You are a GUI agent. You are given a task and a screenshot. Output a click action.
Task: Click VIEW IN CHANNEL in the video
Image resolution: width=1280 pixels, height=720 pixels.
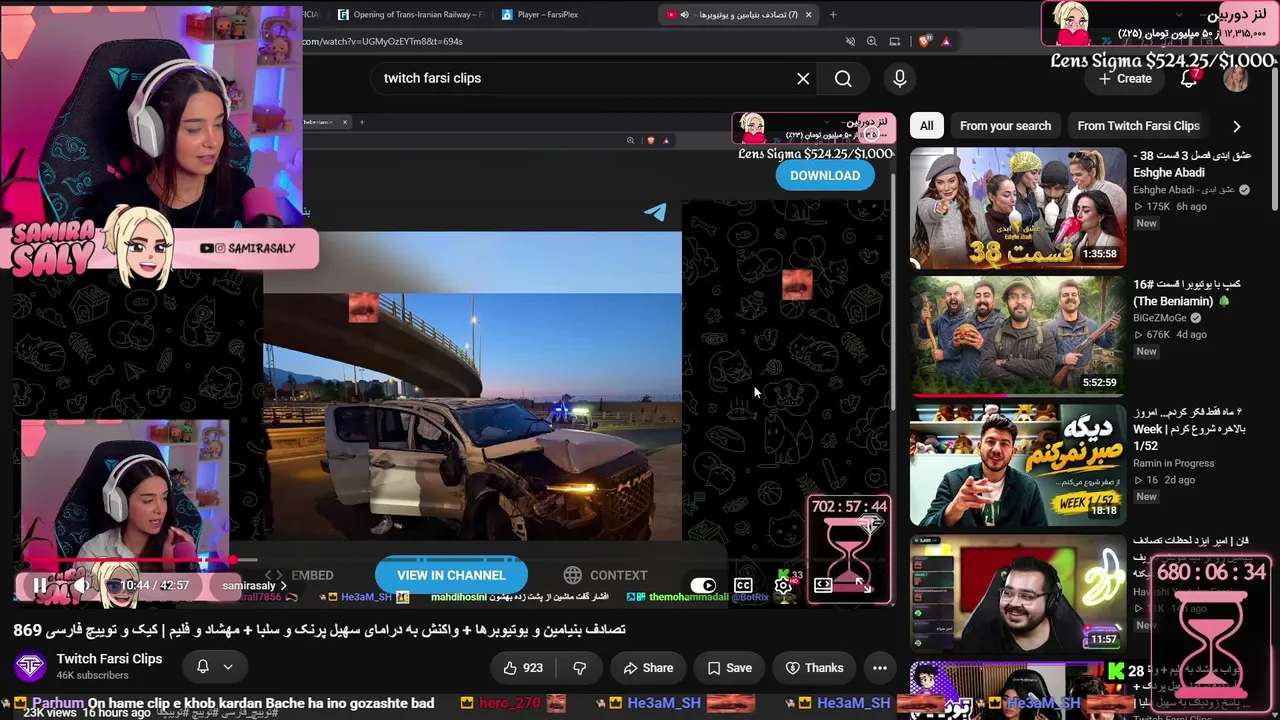pos(451,575)
